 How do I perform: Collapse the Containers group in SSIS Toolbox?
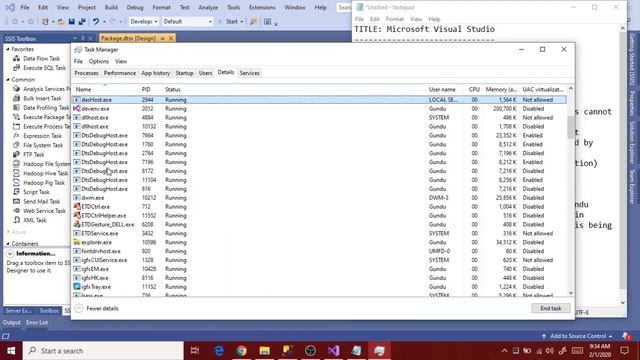[x=8, y=244]
